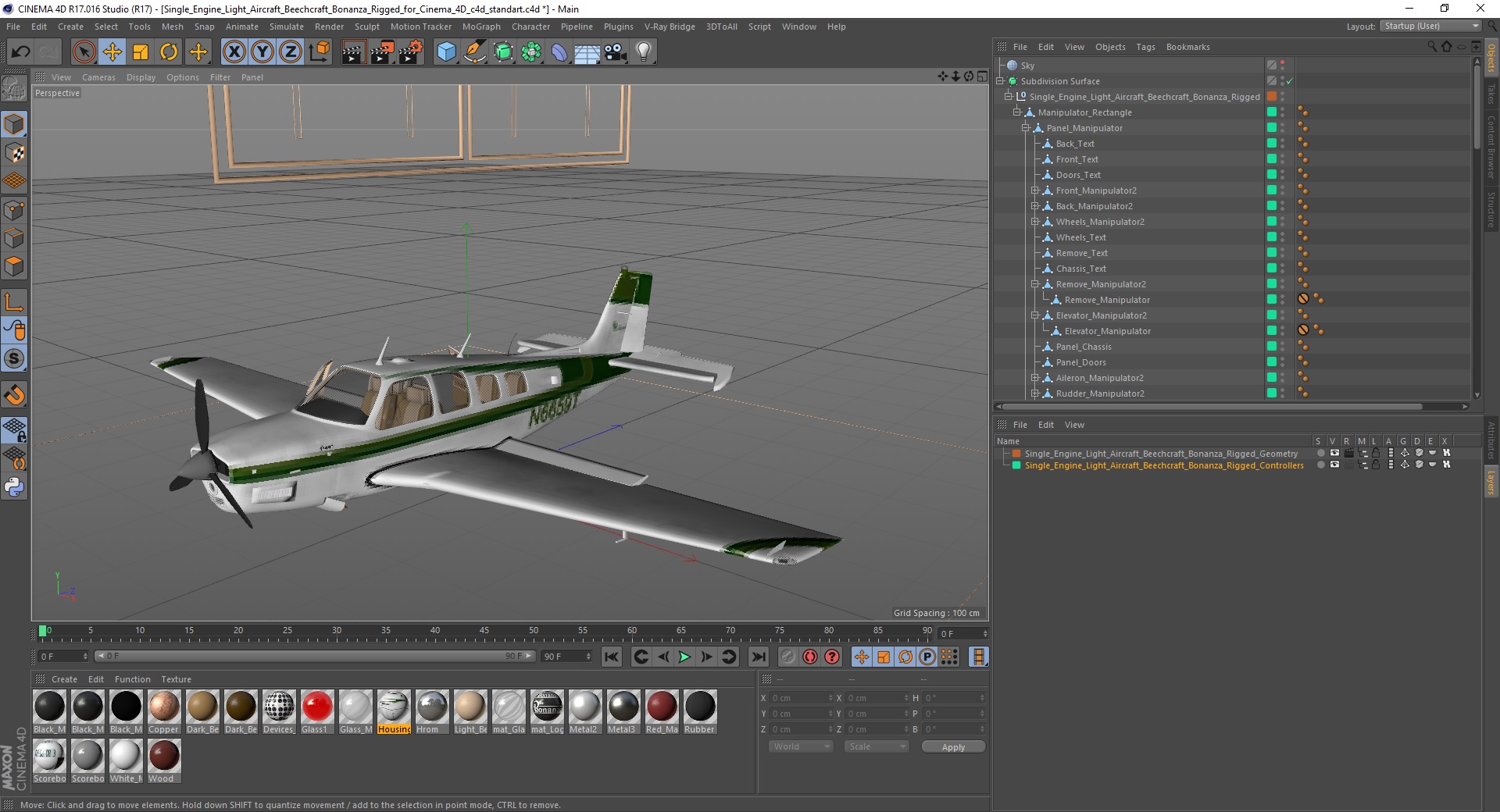
Task: Select the red Glass1 material
Action: tap(316, 711)
